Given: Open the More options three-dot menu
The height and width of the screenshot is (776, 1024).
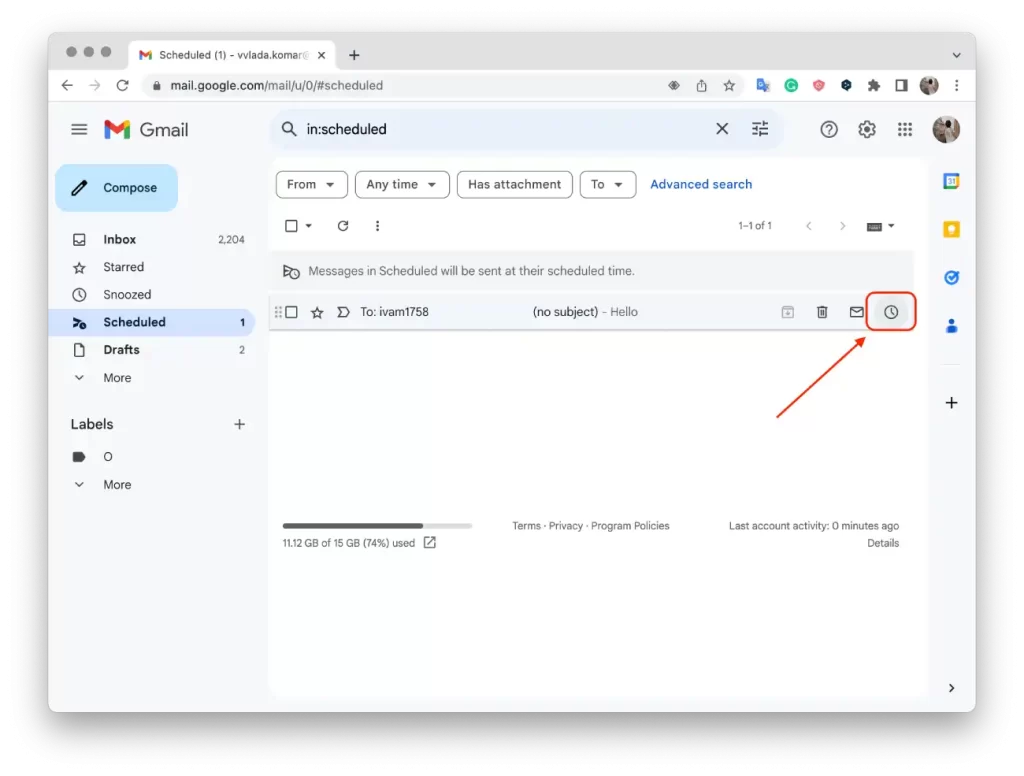Looking at the screenshot, I should [x=377, y=226].
